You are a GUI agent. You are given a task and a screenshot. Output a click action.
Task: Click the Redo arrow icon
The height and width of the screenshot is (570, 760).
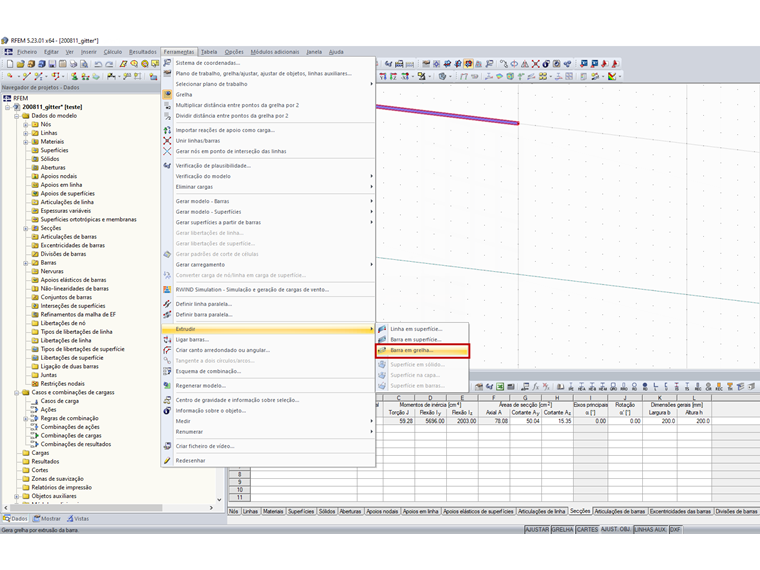tap(109, 64)
